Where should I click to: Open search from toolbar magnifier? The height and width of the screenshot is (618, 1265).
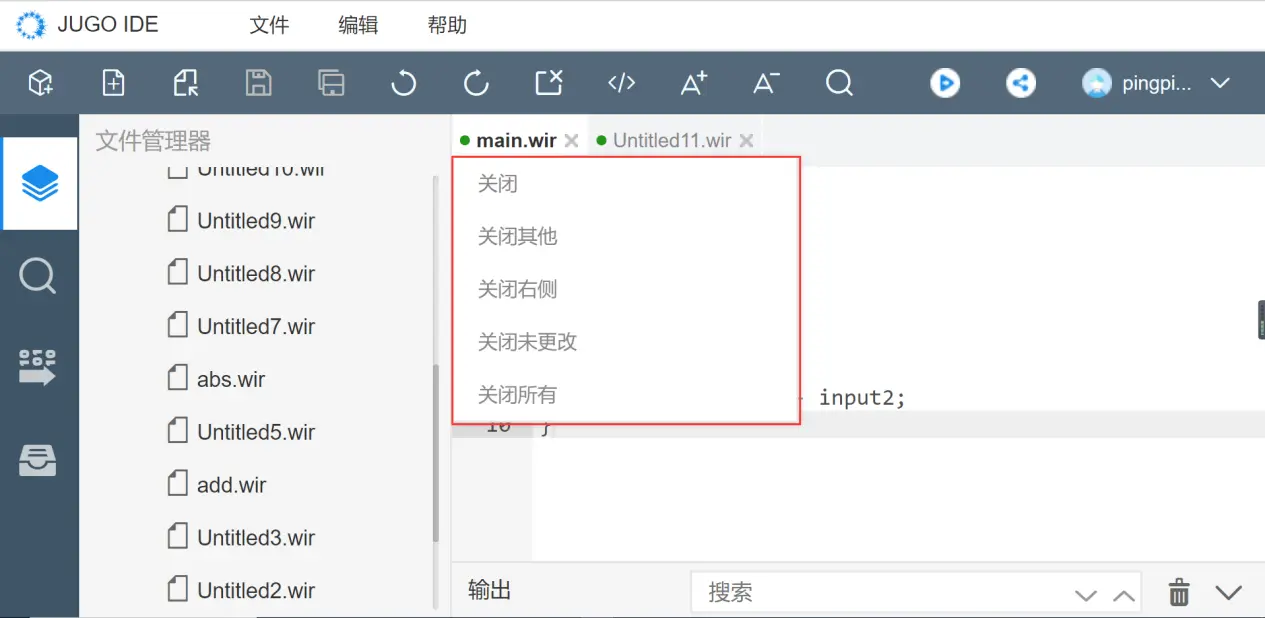click(x=839, y=83)
